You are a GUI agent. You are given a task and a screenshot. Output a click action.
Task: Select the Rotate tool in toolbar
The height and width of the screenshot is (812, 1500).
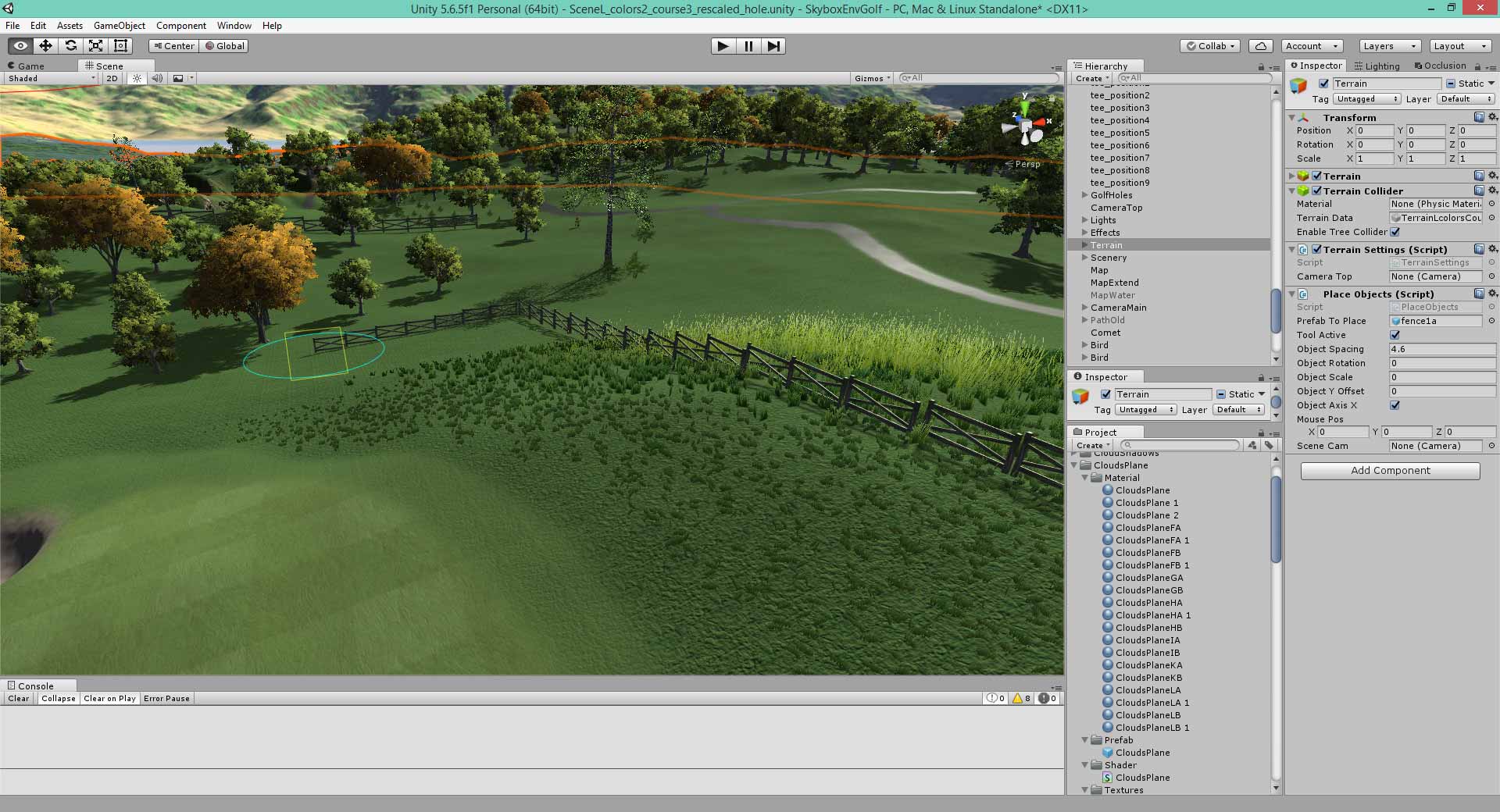tap(70, 46)
